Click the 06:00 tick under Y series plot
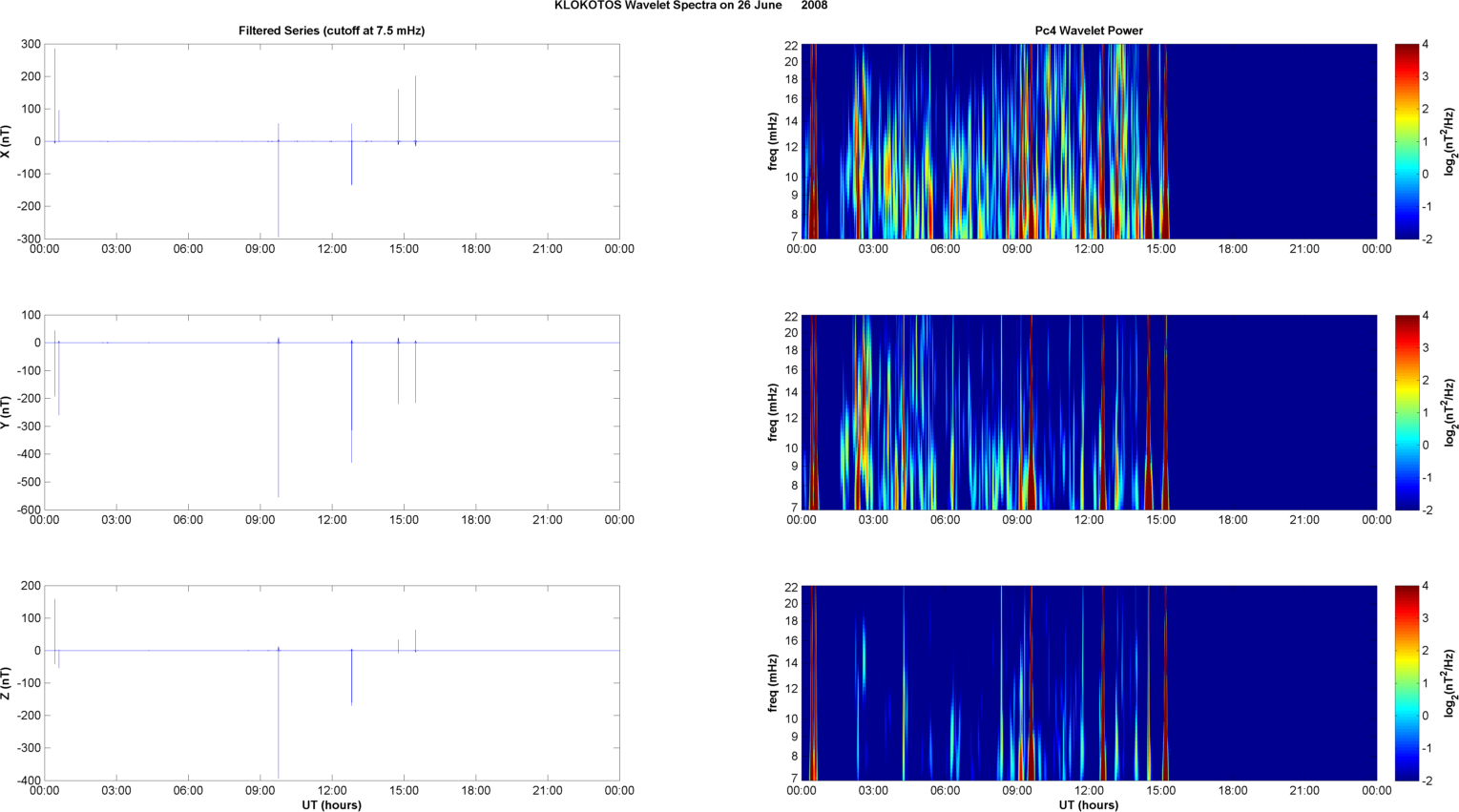The height and width of the screenshot is (812, 1459). pyautogui.click(x=188, y=520)
